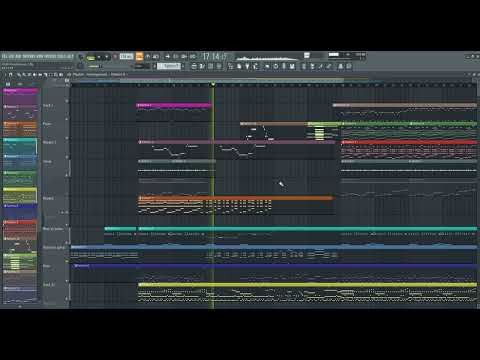The width and height of the screenshot is (480, 360).
Task: Select the magenta pattern in the picker panel
Action: click(20, 96)
